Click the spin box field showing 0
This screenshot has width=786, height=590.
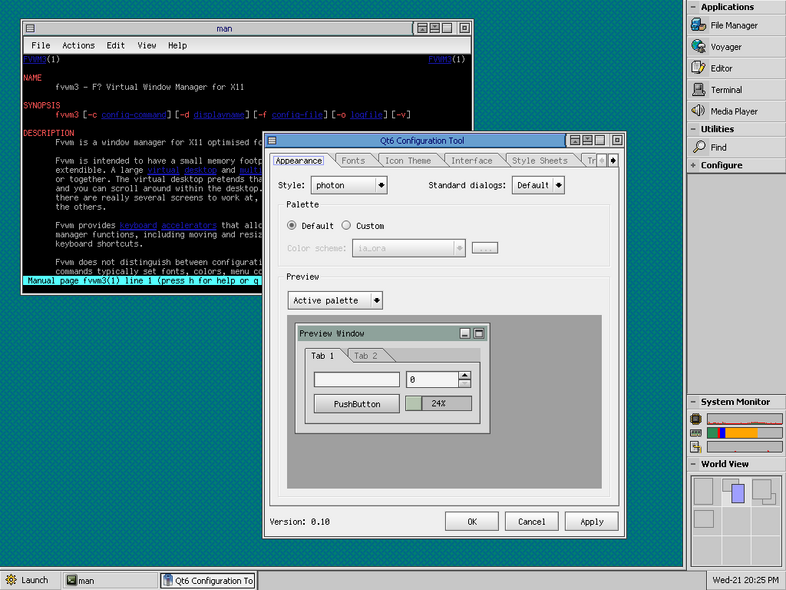432,379
